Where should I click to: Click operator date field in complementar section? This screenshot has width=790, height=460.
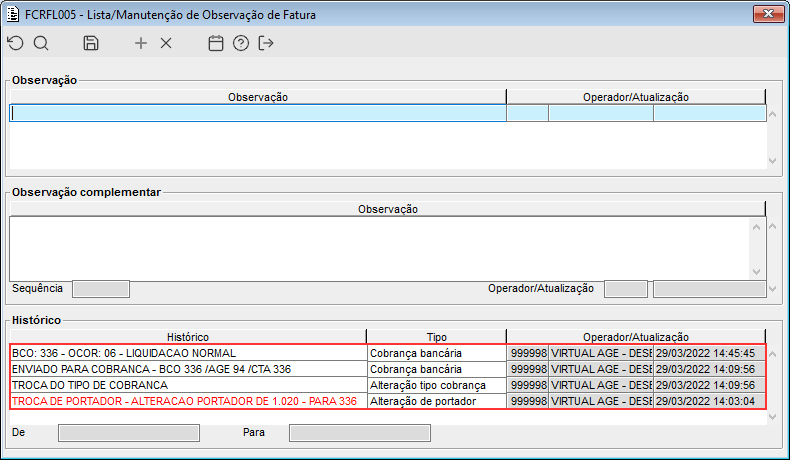709,289
